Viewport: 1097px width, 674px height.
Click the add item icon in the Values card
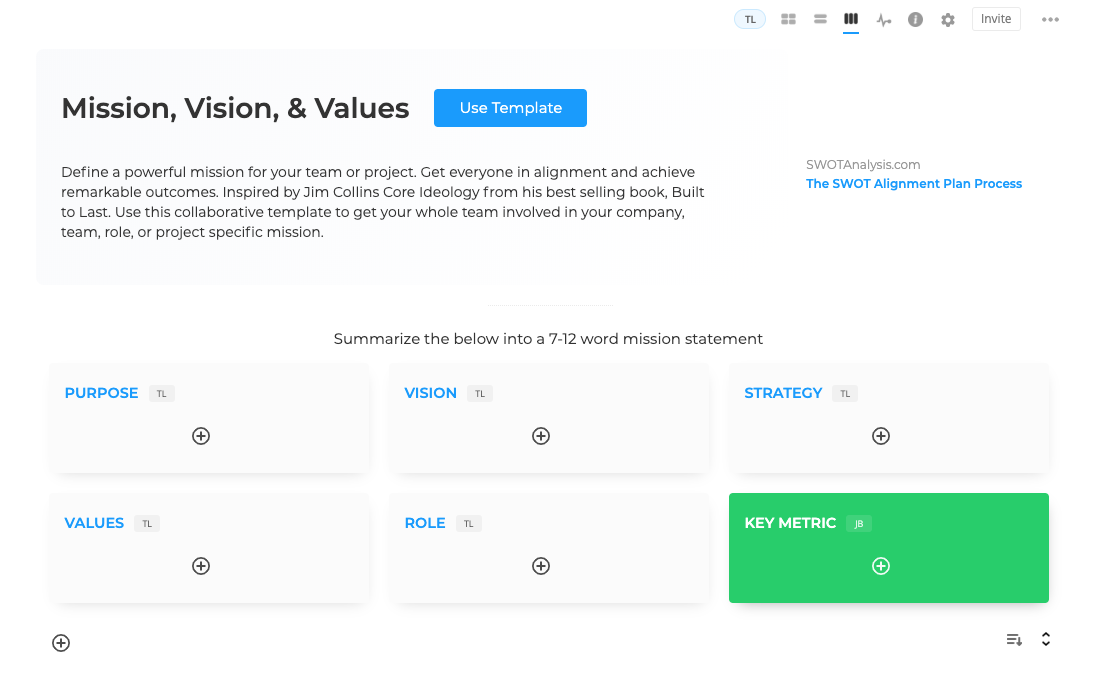tap(200, 566)
